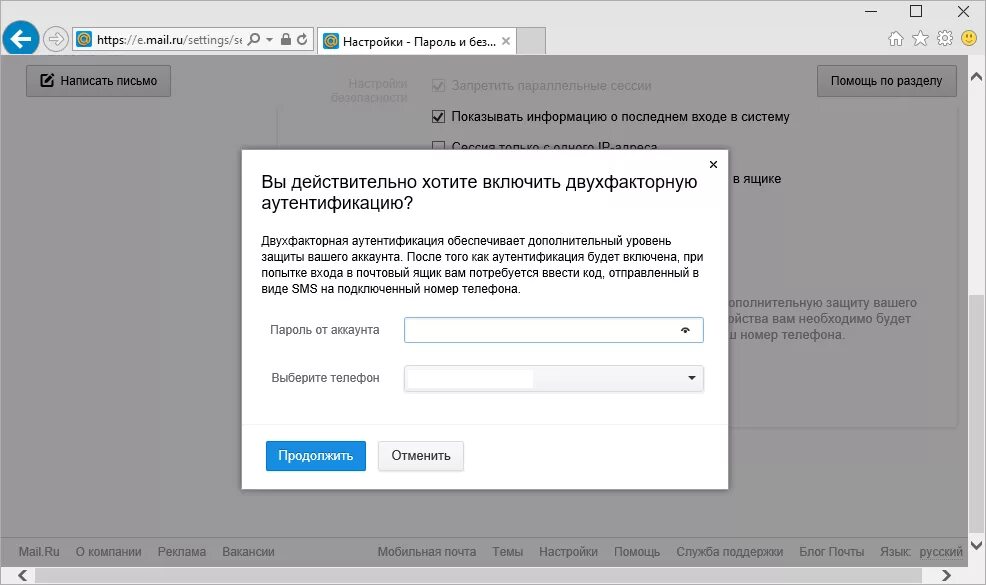Toggle Запретить параллельные сессии checkbox

[x=438, y=86]
